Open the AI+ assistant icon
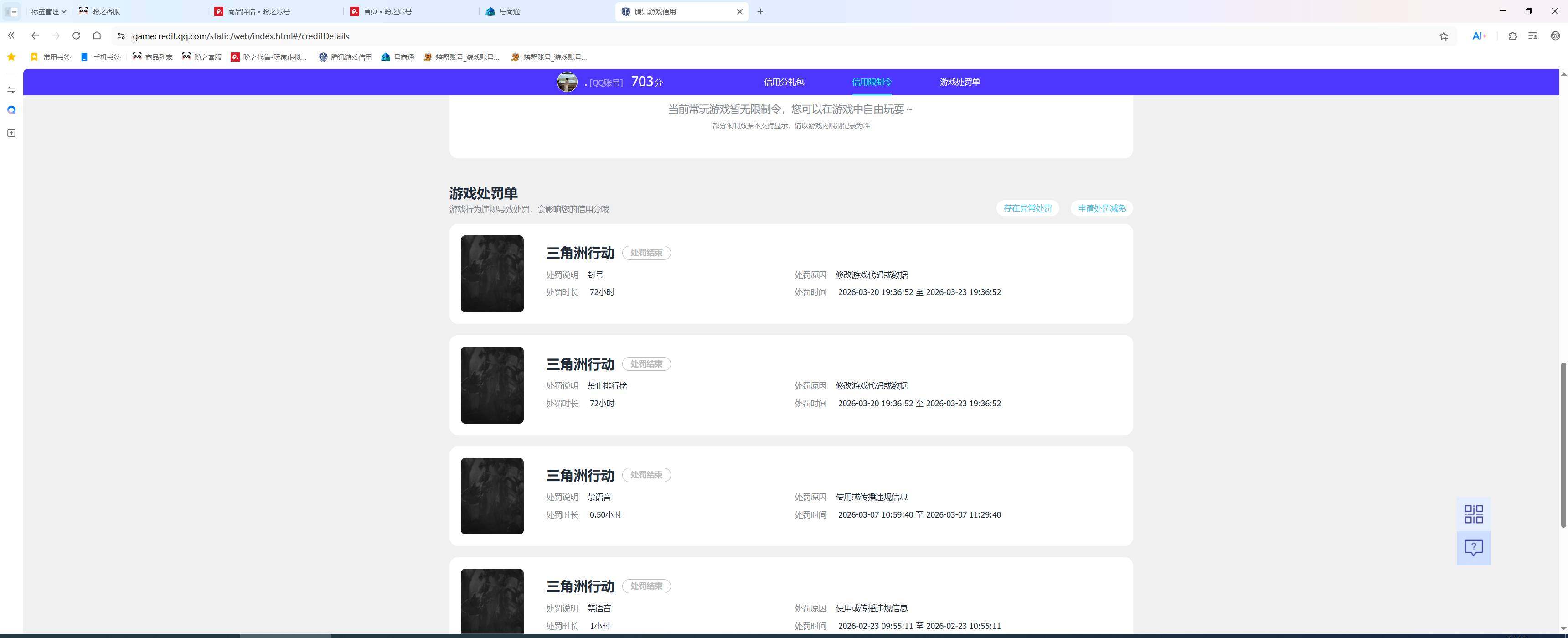 click(1479, 36)
